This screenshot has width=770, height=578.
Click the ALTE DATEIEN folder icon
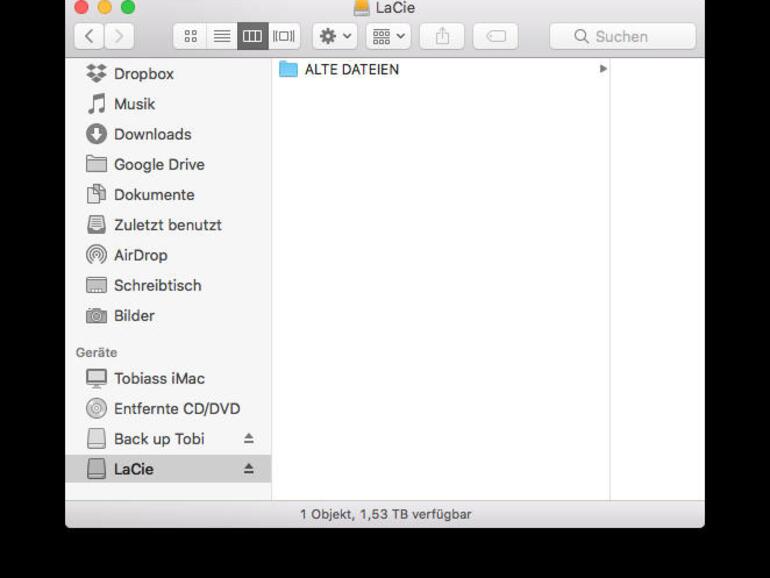tap(288, 69)
